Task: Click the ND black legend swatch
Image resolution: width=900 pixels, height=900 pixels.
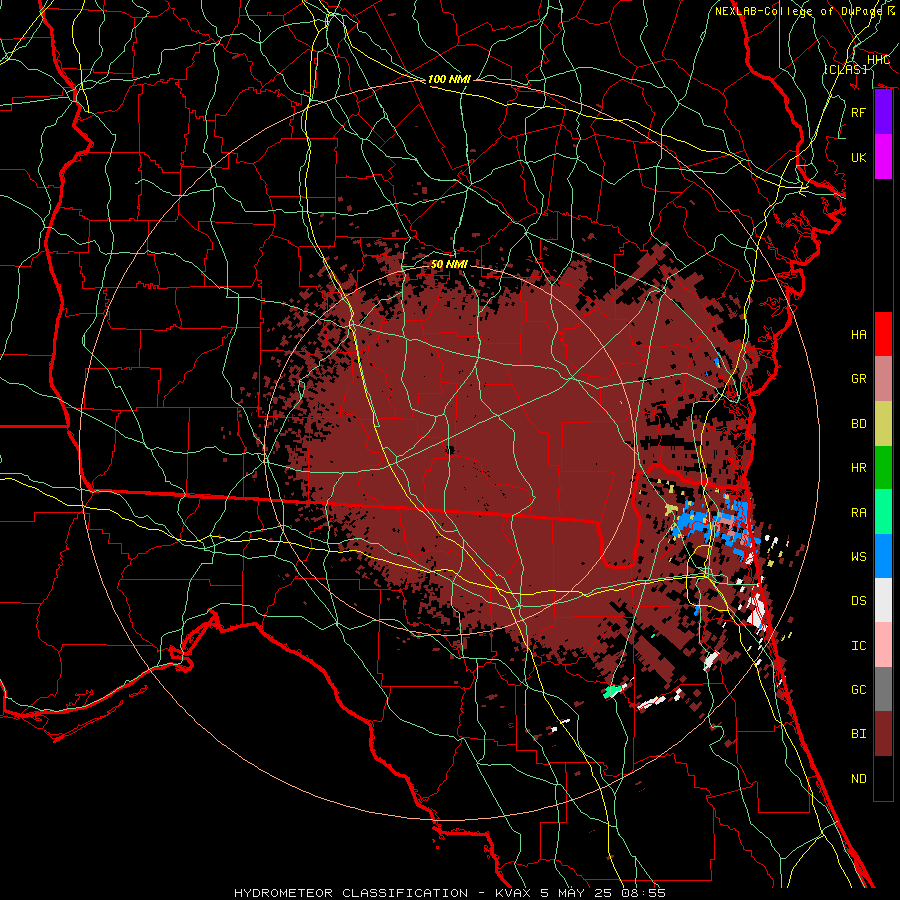Action: pyautogui.click(x=883, y=778)
